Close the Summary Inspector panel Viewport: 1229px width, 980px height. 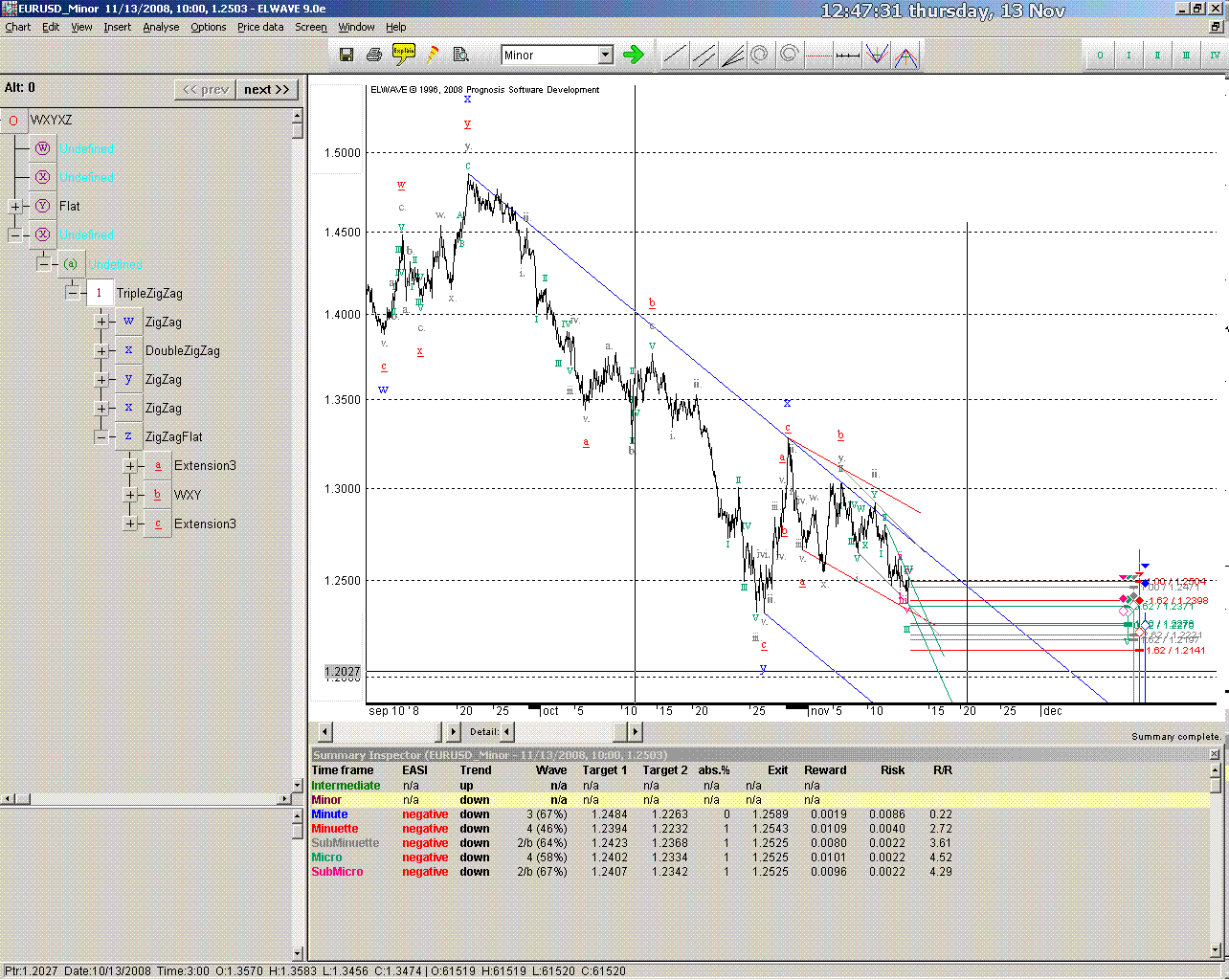1215,754
